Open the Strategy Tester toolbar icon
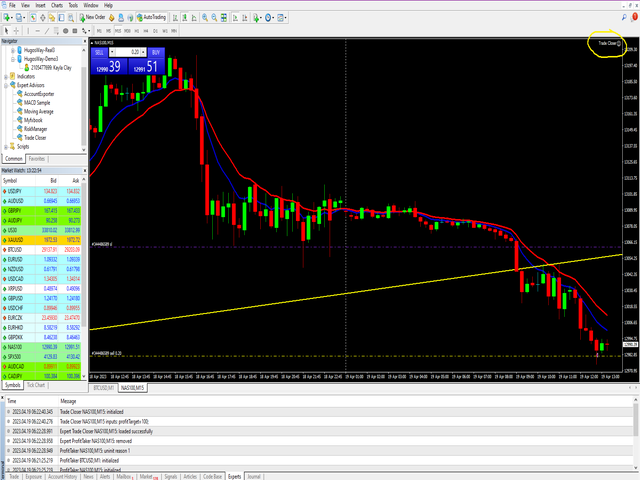The image size is (640, 480). [x=71, y=18]
